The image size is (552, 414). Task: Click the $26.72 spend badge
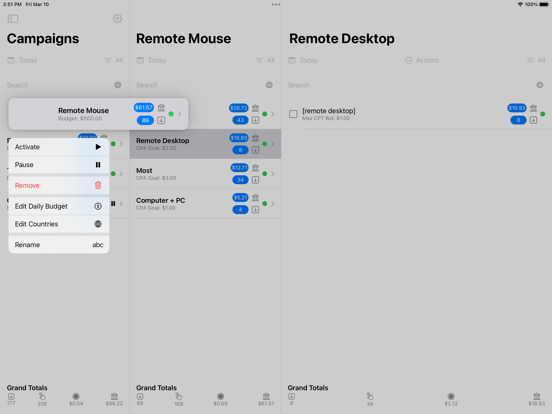click(x=239, y=108)
